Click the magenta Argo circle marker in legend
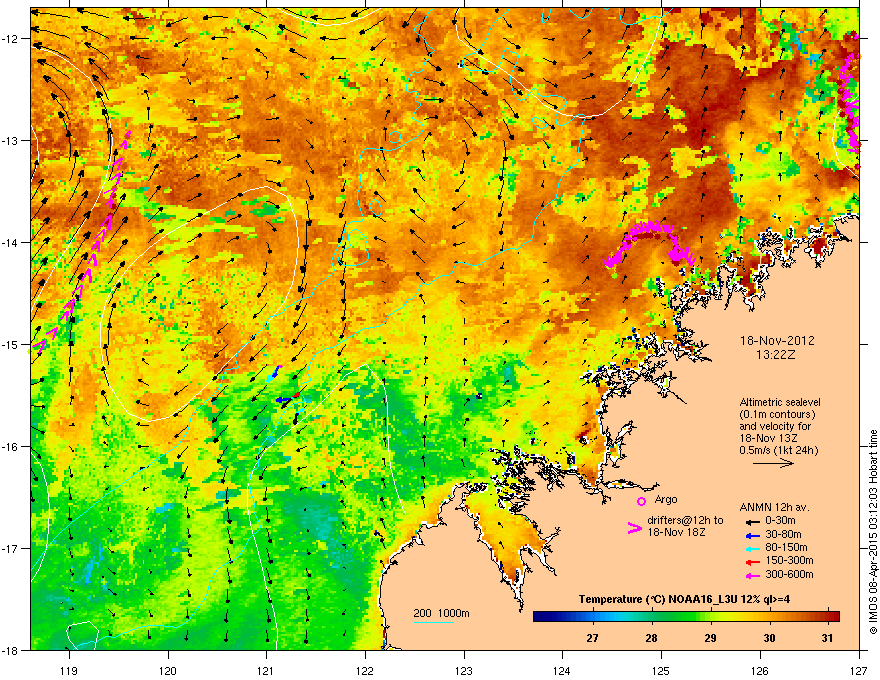The width and height of the screenshot is (880, 680). point(641,501)
